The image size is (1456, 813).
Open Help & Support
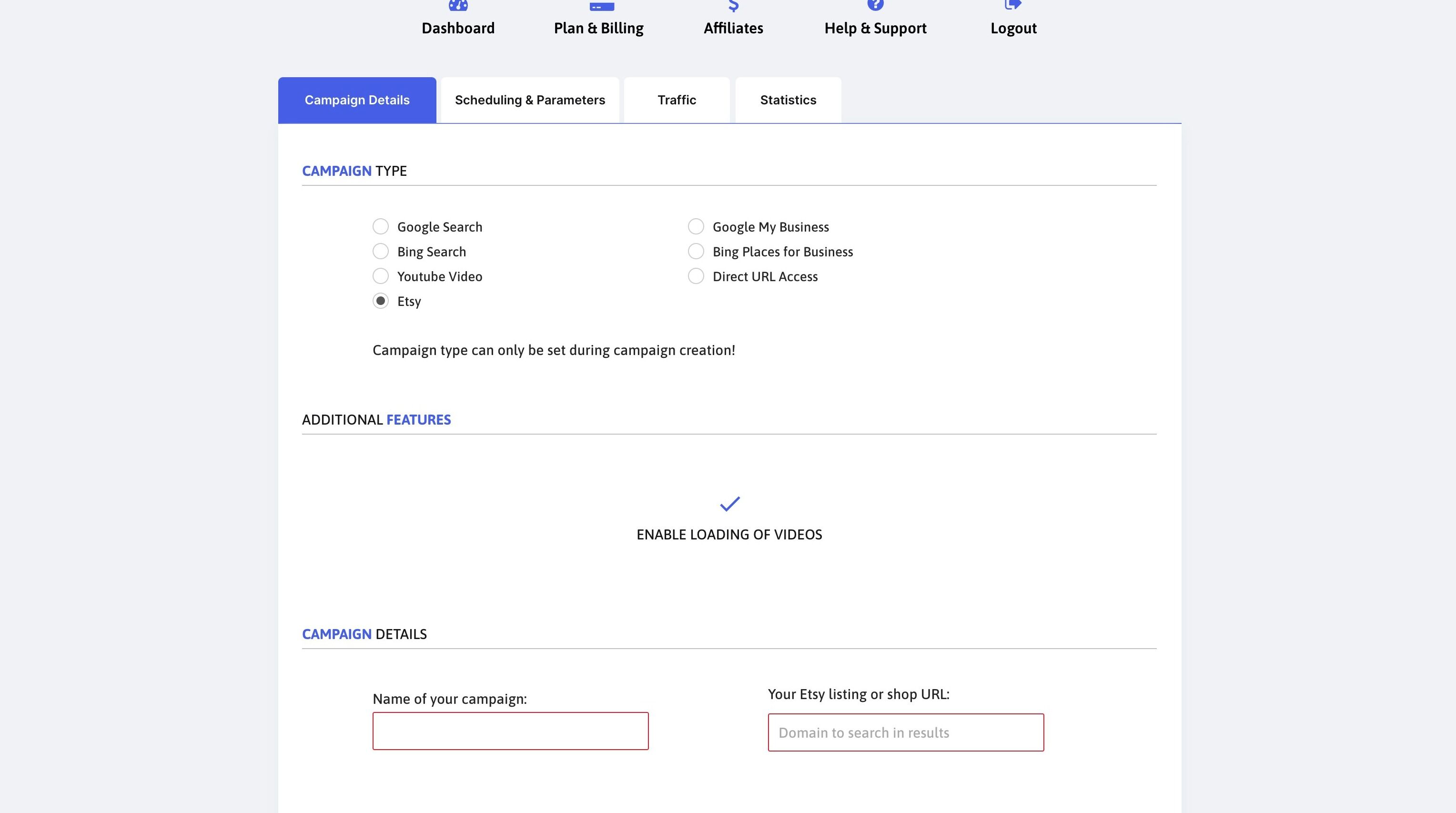tap(875, 28)
